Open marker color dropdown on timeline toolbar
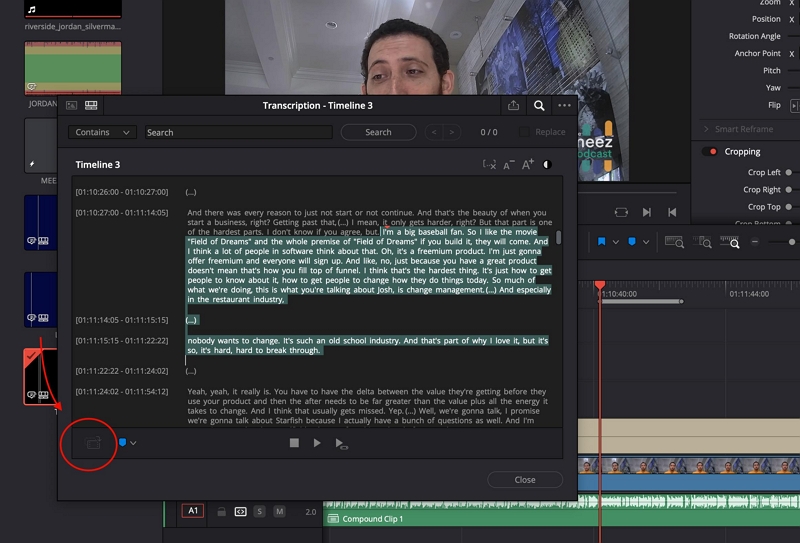The height and width of the screenshot is (543, 800). point(646,242)
